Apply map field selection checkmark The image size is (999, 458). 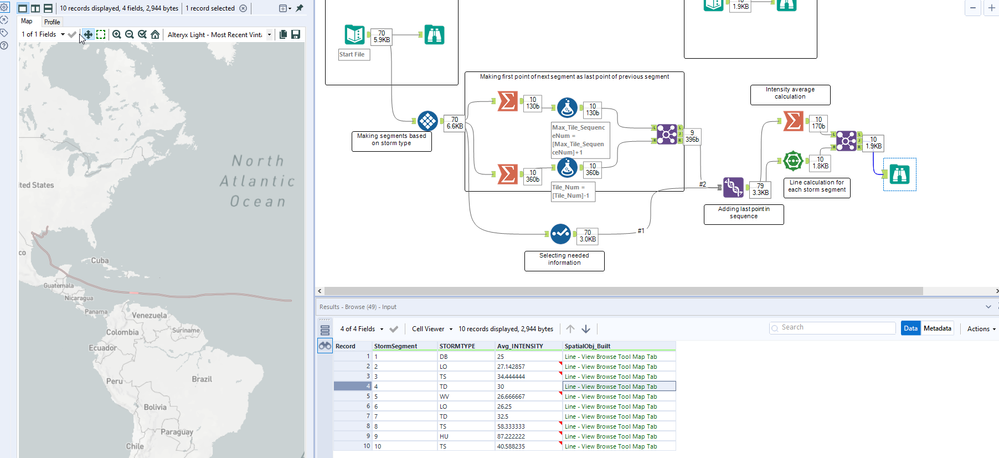[72, 34]
